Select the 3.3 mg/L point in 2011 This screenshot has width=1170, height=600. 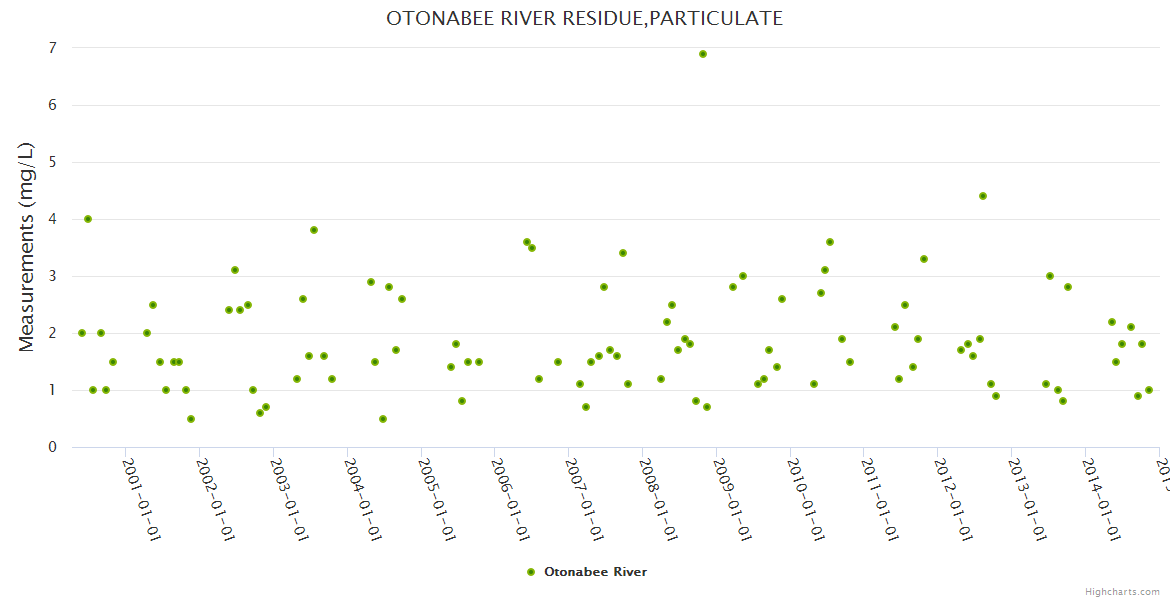click(924, 259)
